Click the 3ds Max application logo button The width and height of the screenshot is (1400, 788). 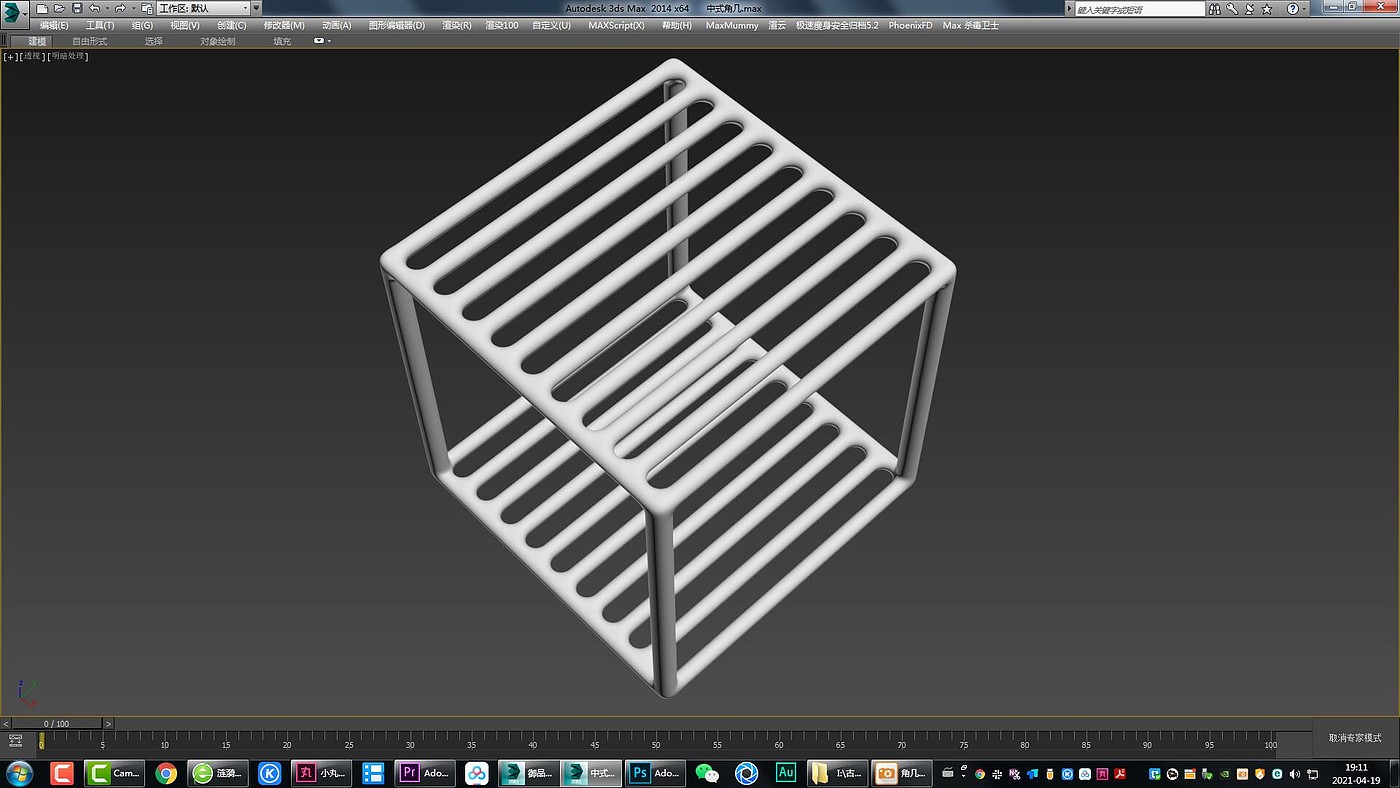click(x=13, y=12)
